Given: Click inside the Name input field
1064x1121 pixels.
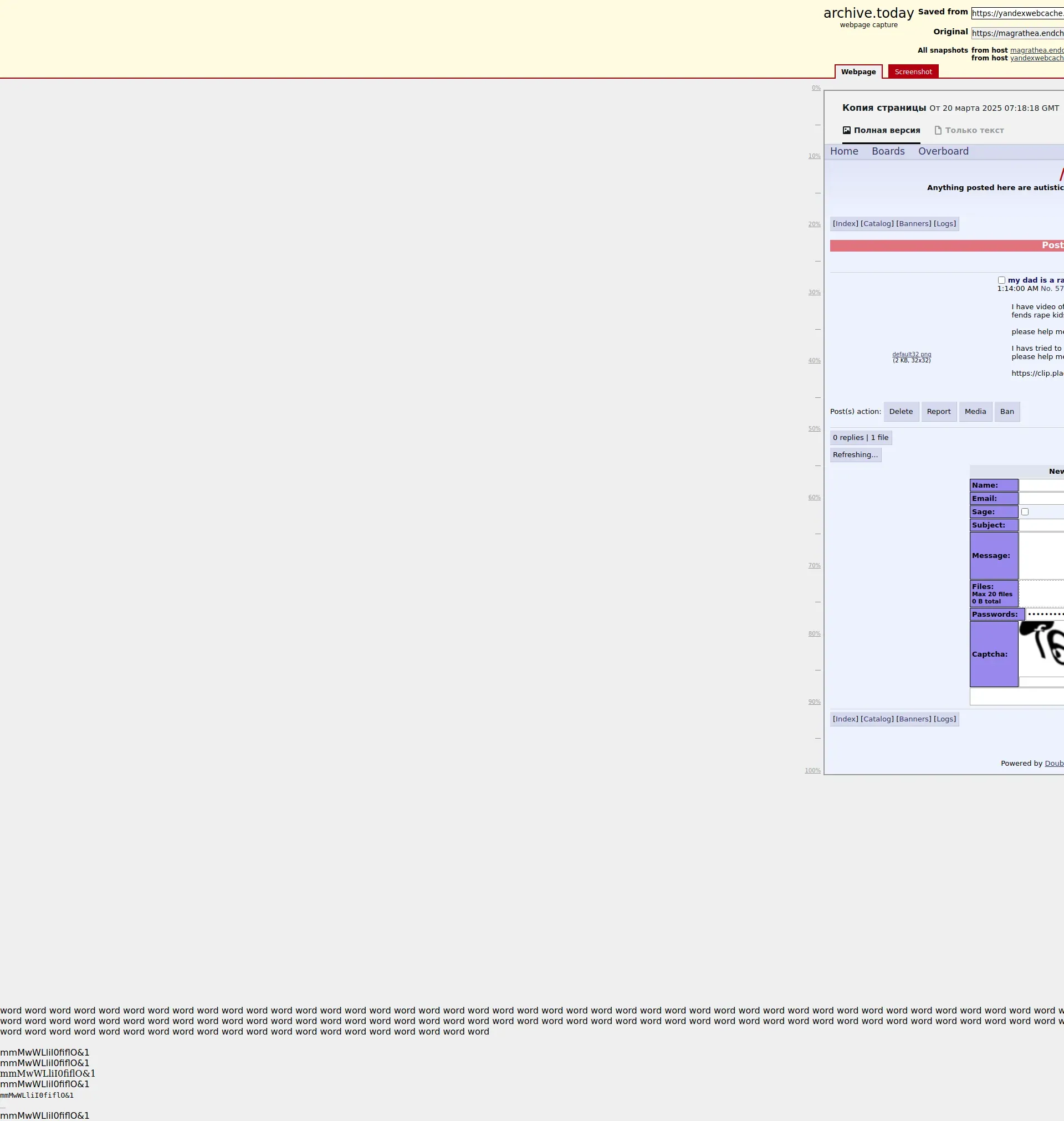Looking at the screenshot, I should pyautogui.click(x=1041, y=485).
